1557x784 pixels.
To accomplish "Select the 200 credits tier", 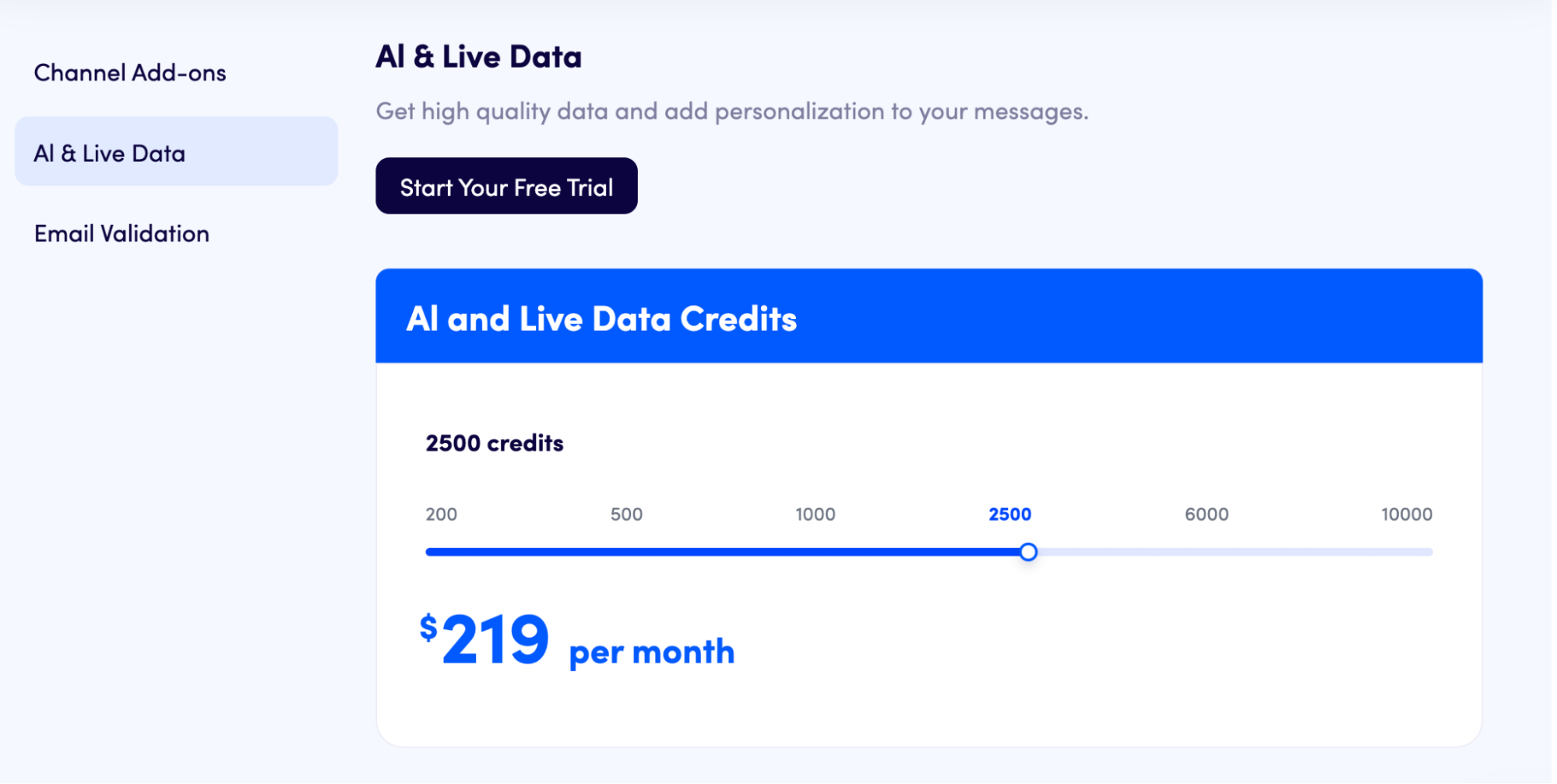I will pyautogui.click(x=441, y=514).
